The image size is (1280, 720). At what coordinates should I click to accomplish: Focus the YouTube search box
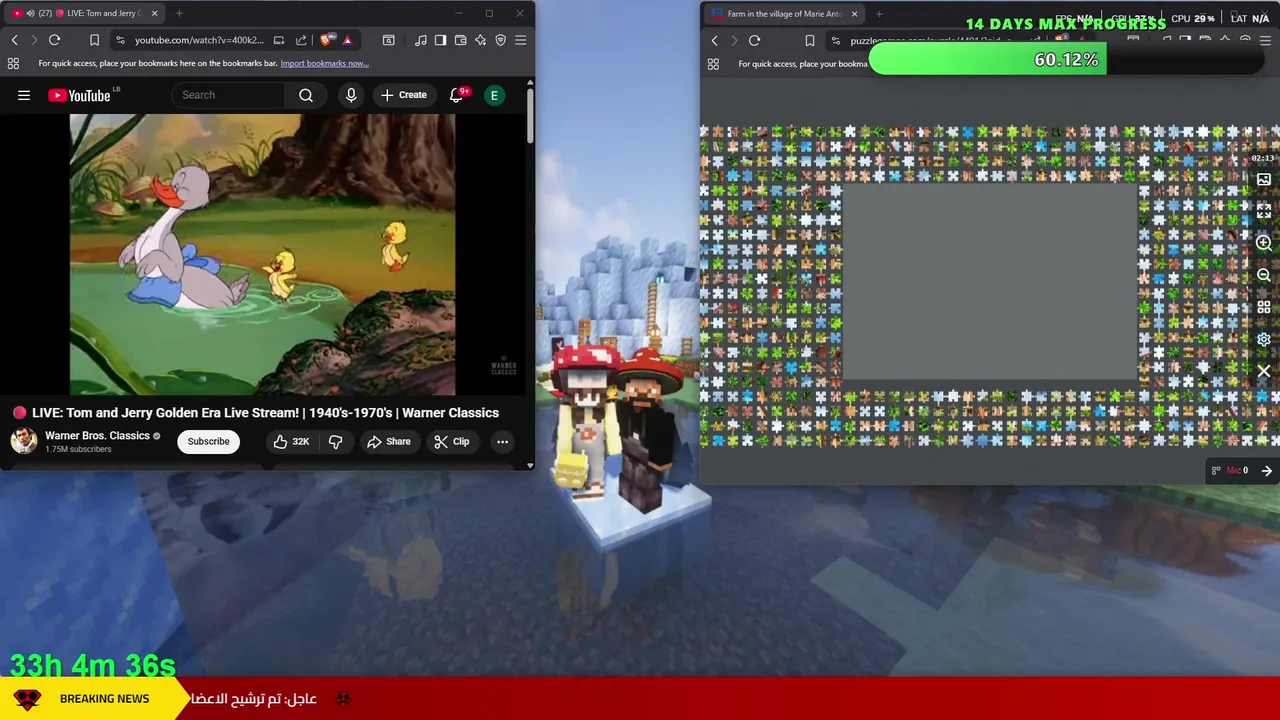(x=229, y=95)
